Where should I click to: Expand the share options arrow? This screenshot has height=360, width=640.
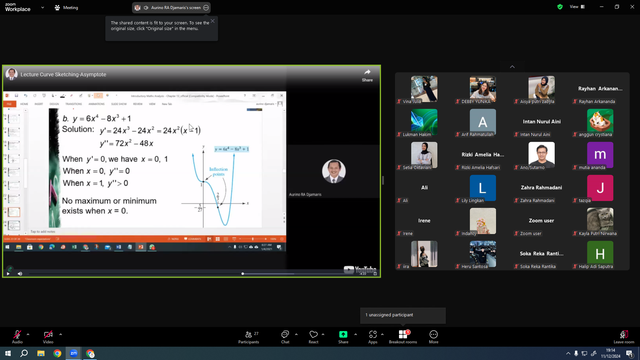[x=355, y=334]
